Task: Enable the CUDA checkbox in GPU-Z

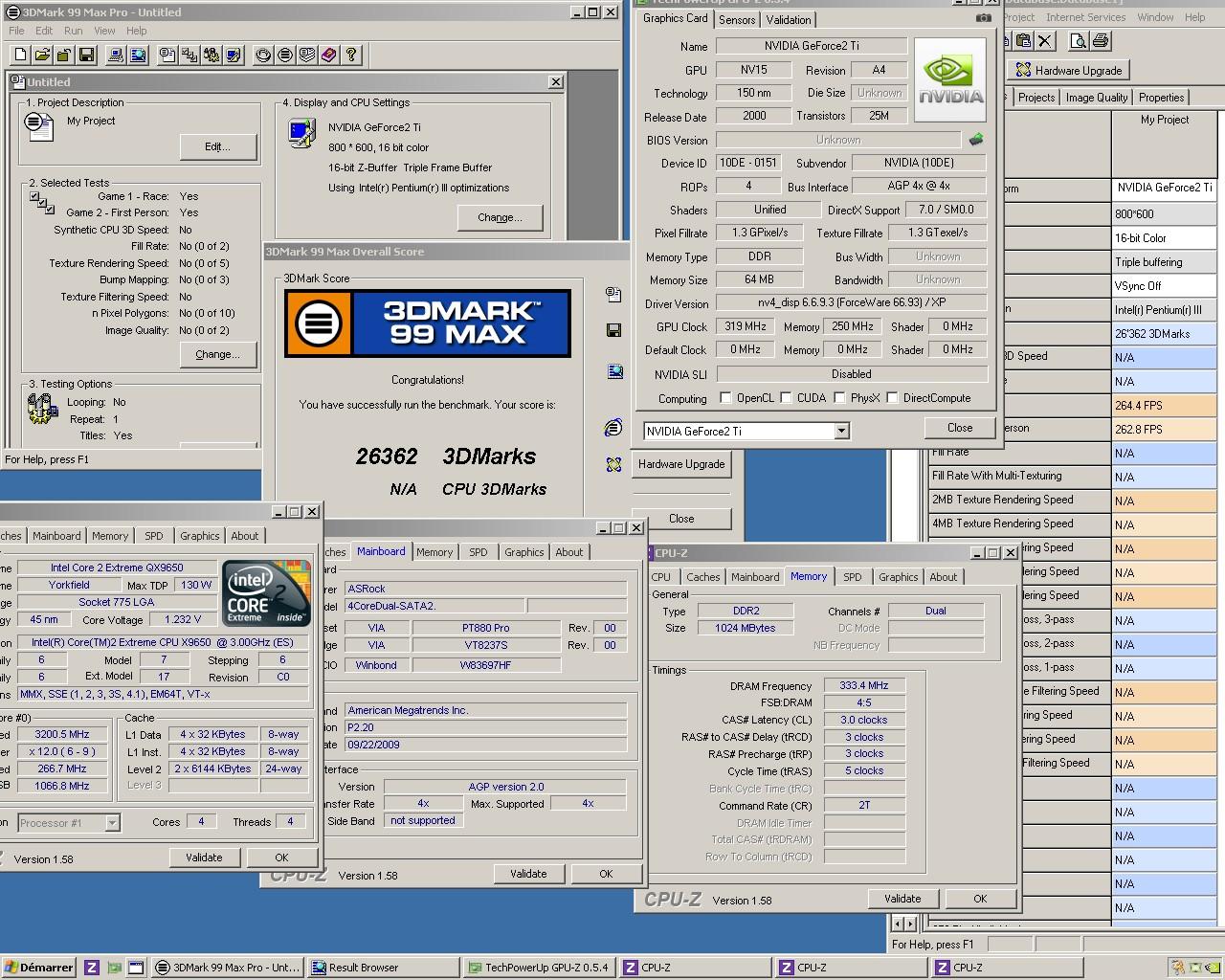Action: (x=786, y=398)
